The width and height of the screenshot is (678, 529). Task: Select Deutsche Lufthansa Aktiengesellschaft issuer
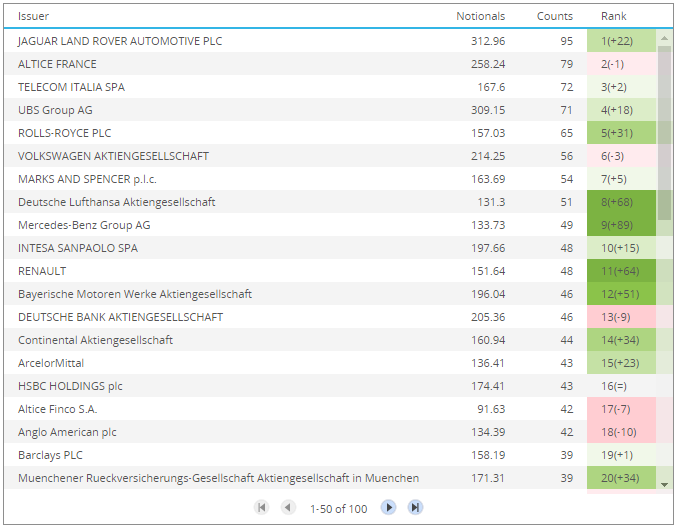tap(116, 202)
